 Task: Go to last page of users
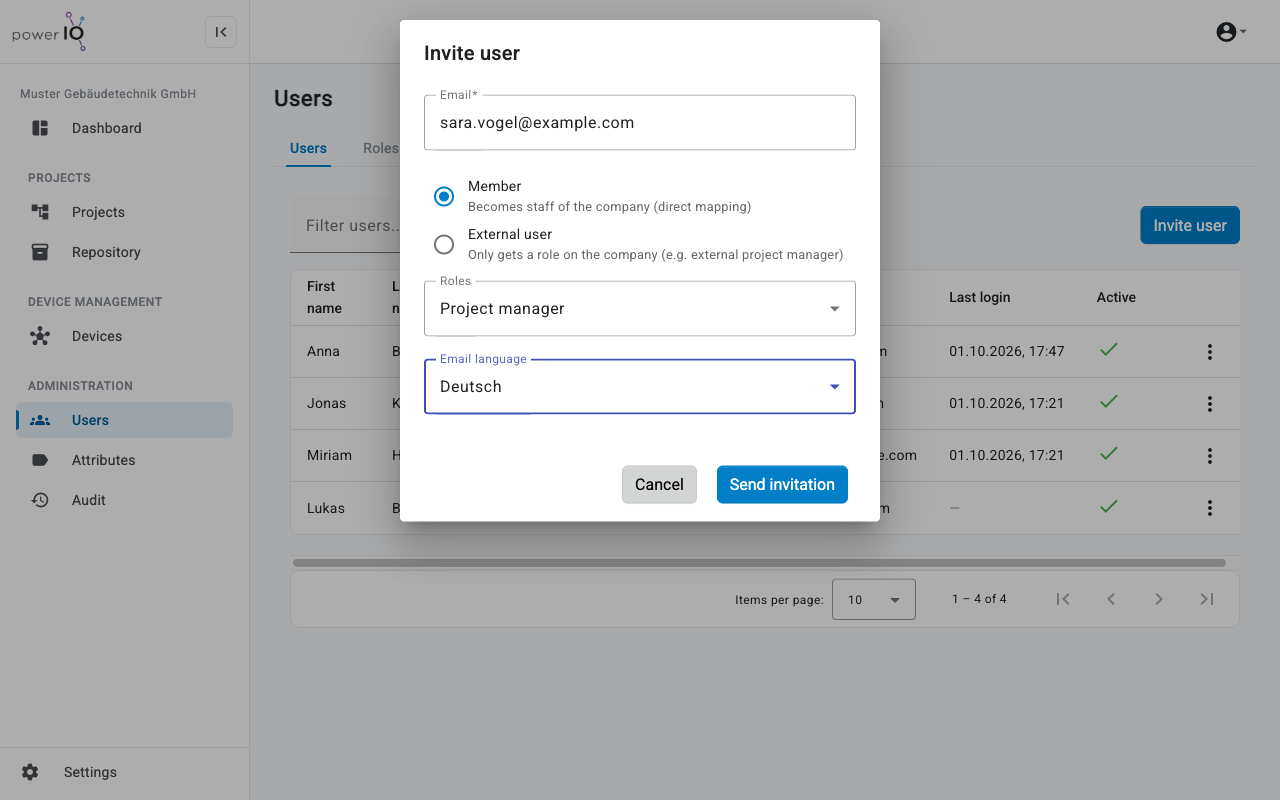(x=1207, y=599)
